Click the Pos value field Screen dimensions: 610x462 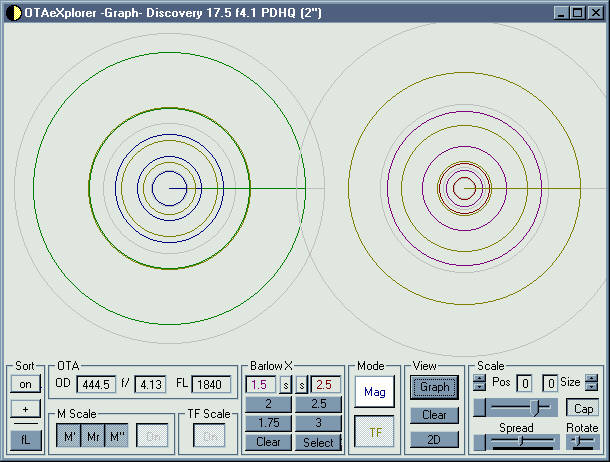pos(524,383)
